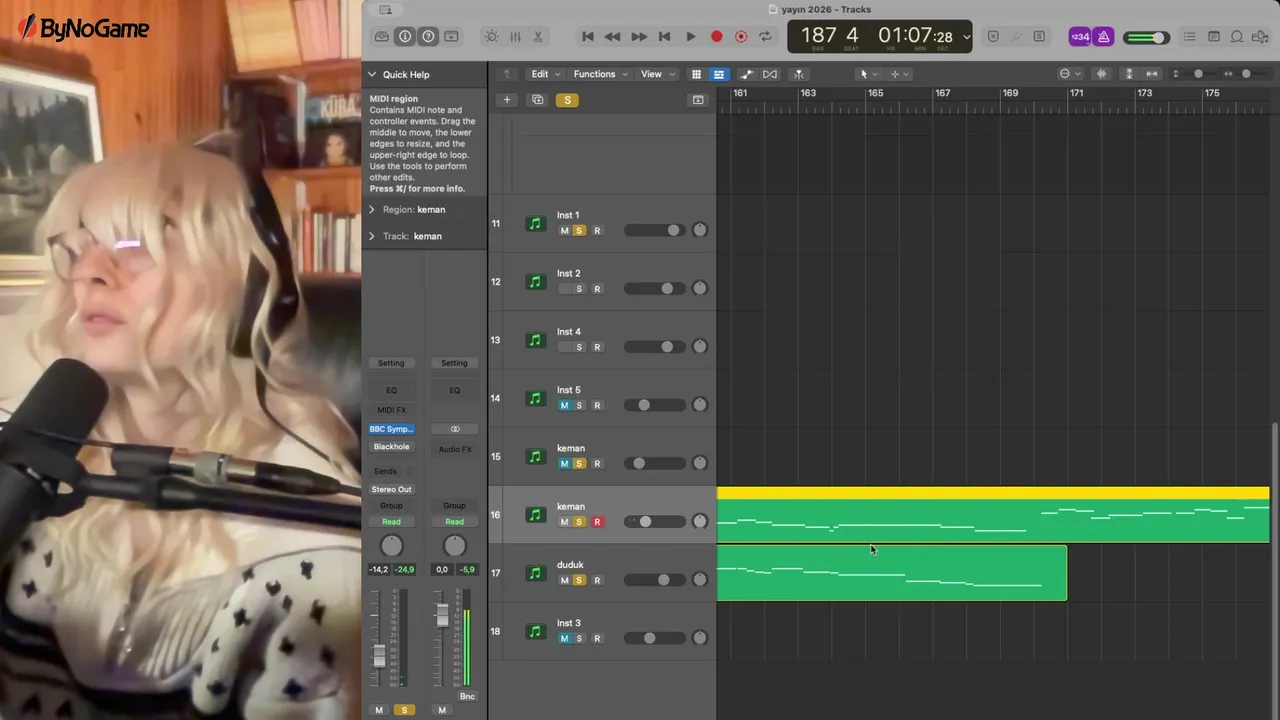Screen dimensions: 1280x720
Task: Click the left channel pan knob
Action: click(x=391, y=546)
